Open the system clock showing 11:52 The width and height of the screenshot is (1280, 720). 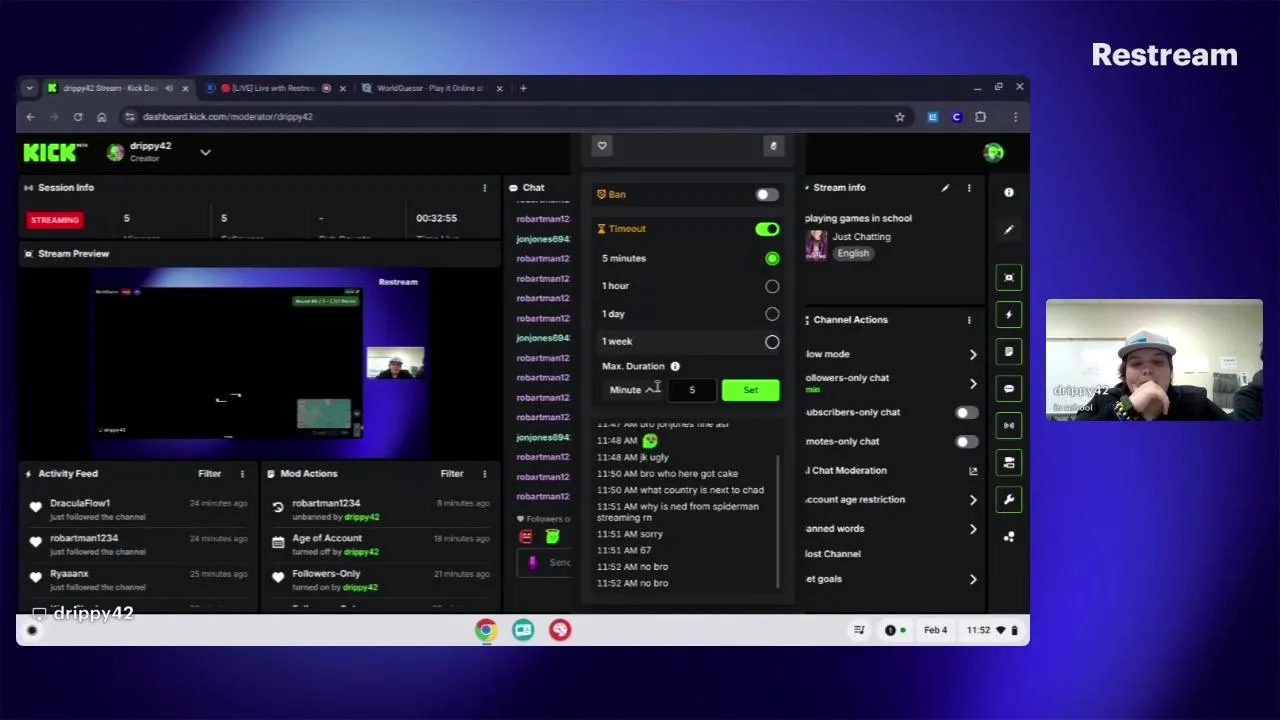tap(978, 630)
